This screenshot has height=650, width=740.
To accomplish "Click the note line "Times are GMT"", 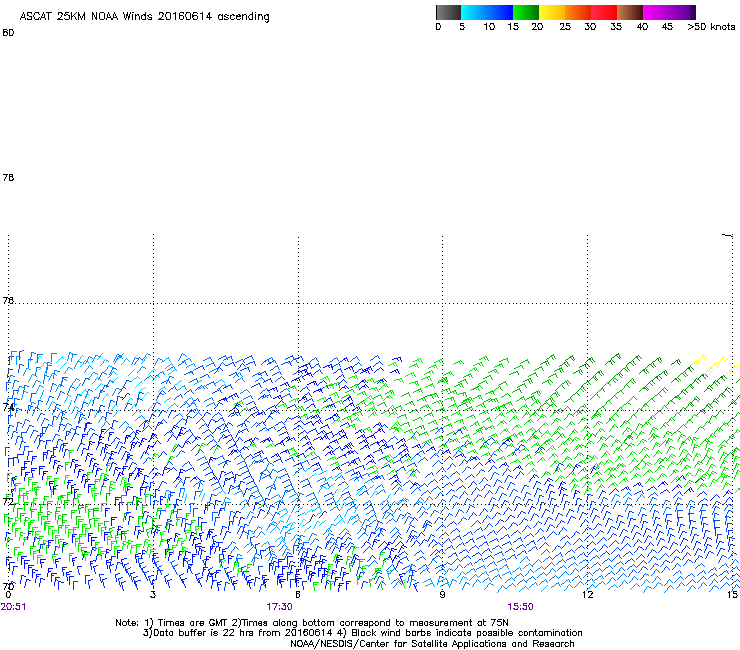I will [191, 623].
